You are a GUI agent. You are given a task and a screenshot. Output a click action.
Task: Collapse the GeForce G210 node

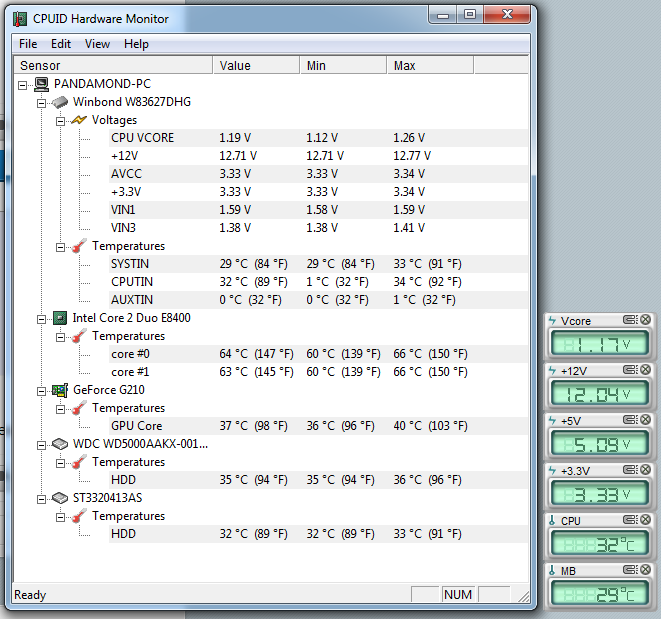[41, 391]
